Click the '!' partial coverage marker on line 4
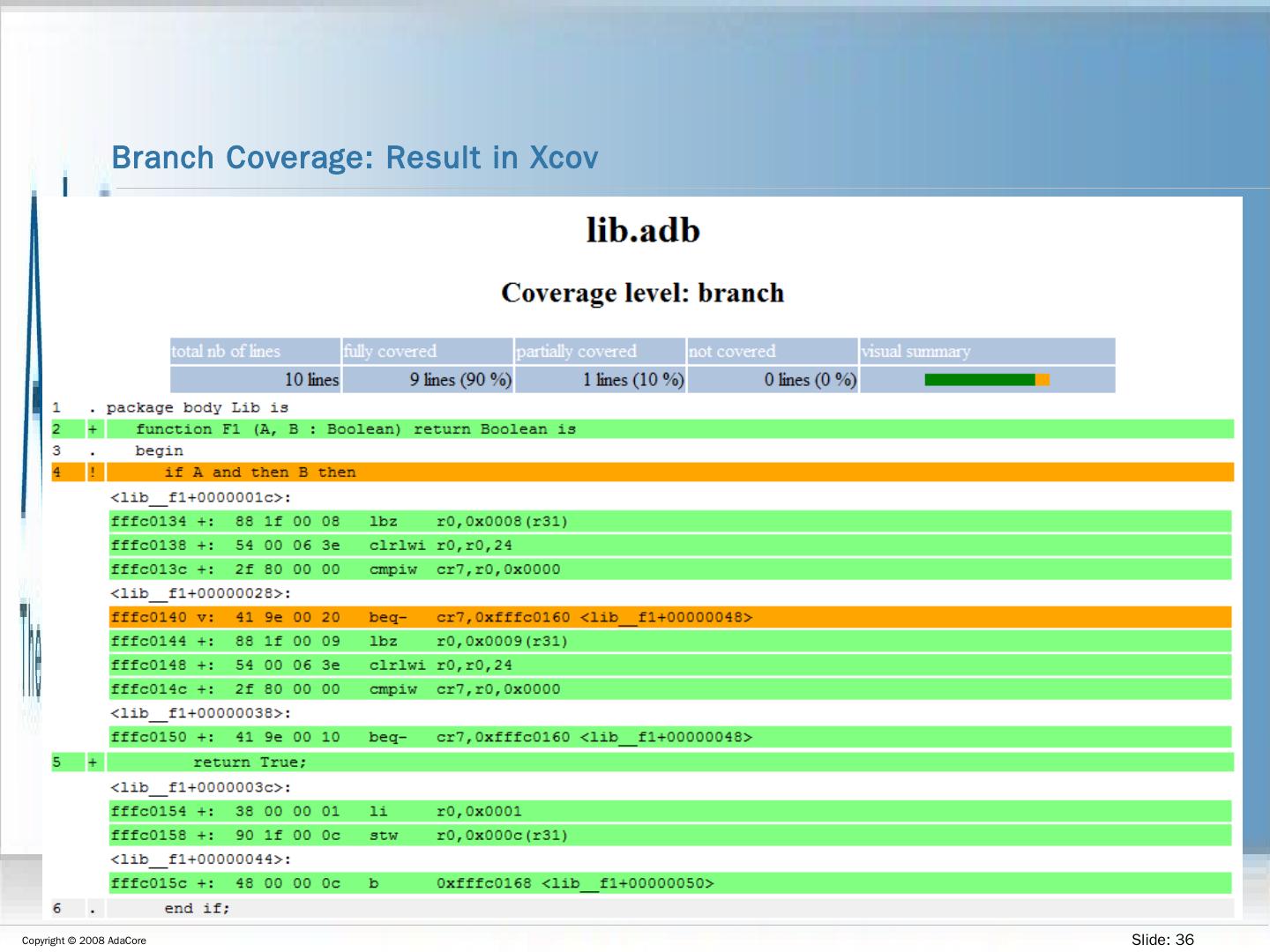This screenshot has width=1270, height=952. pyautogui.click(x=93, y=472)
